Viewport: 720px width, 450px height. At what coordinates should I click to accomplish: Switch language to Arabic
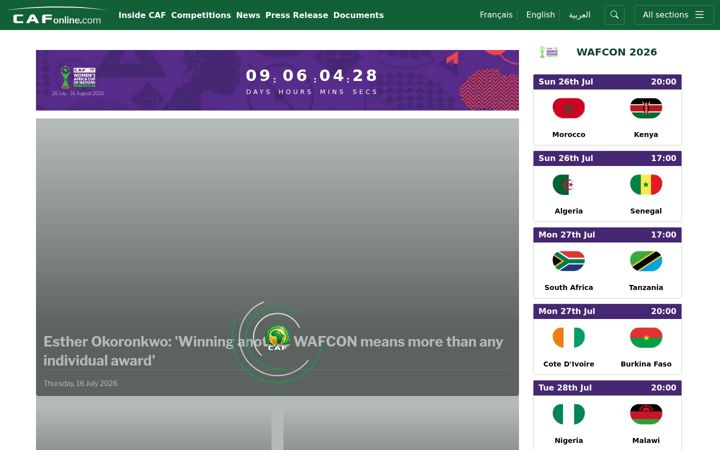coord(579,15)
